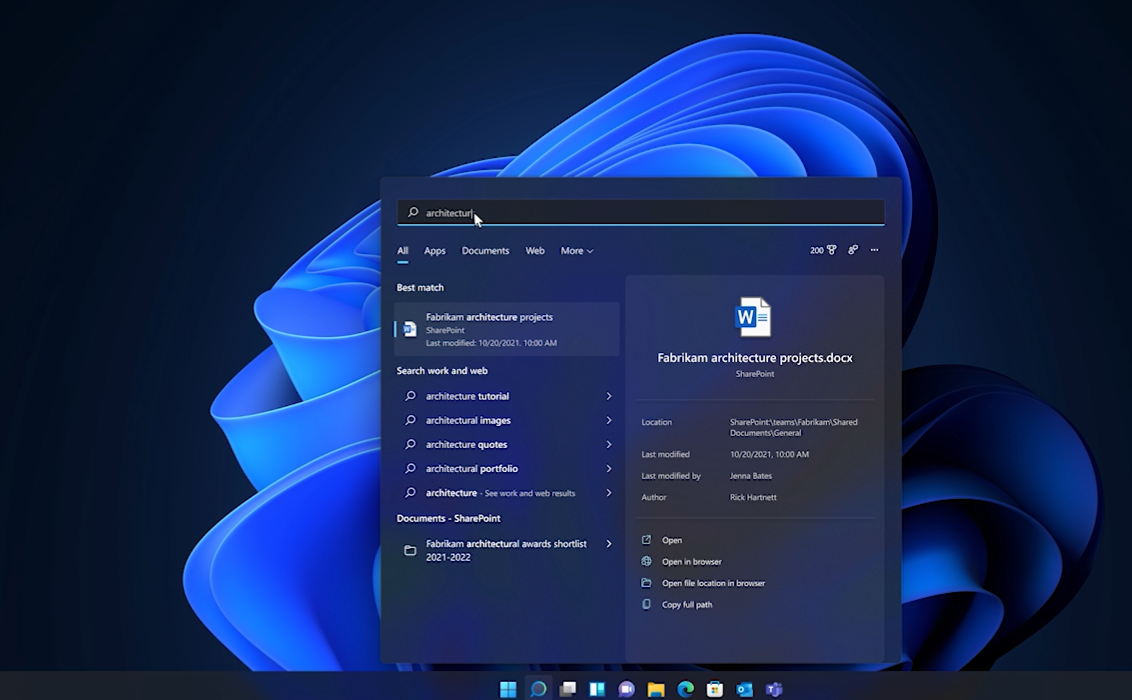Image resolution: width=1132 pixels, height=700 pixels.
Task: Select the Web search tab
Action: click(535, 251)
